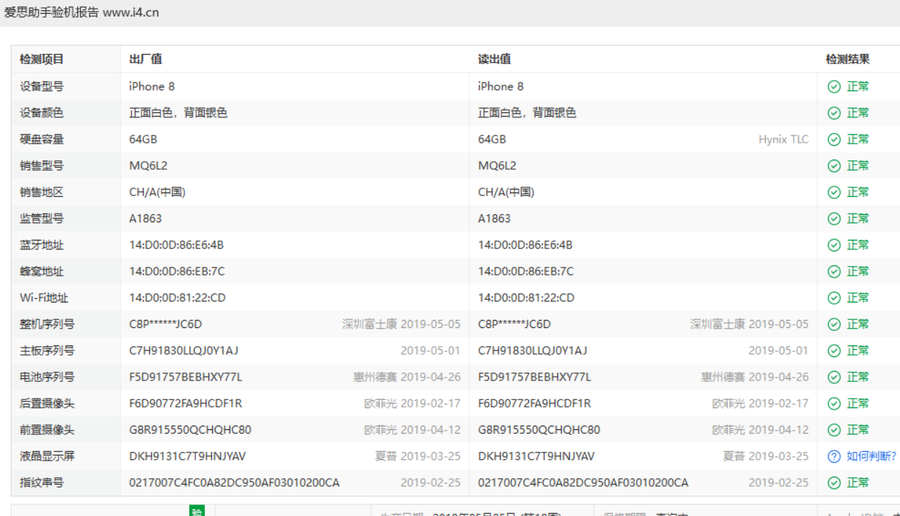Viewport: 900px width, 516px height.
Task: Select the 检测项目 column header
Action: tap(42, 59)
